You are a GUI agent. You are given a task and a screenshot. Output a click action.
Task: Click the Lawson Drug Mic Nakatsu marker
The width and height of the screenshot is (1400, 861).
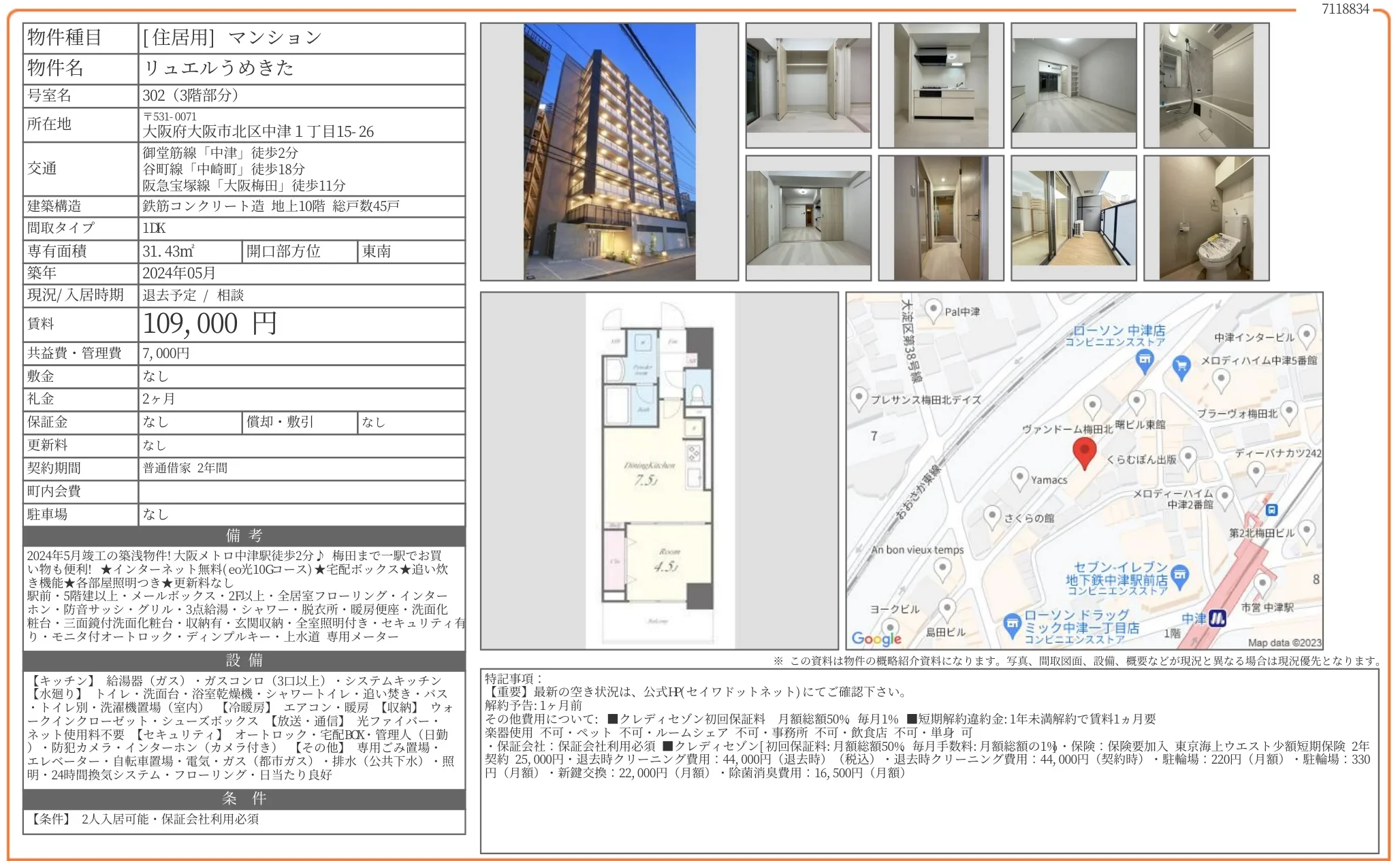click(1013, 623)
